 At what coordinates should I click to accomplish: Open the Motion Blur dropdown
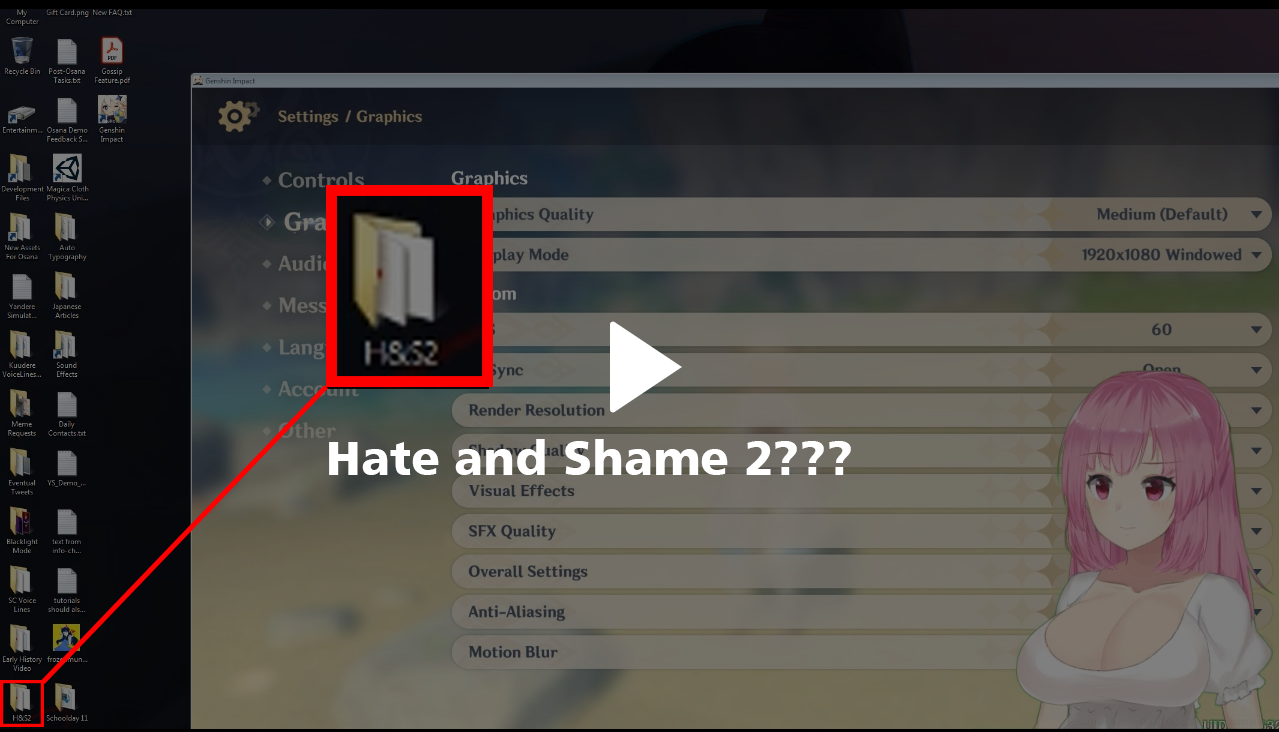tap(861, 652)
